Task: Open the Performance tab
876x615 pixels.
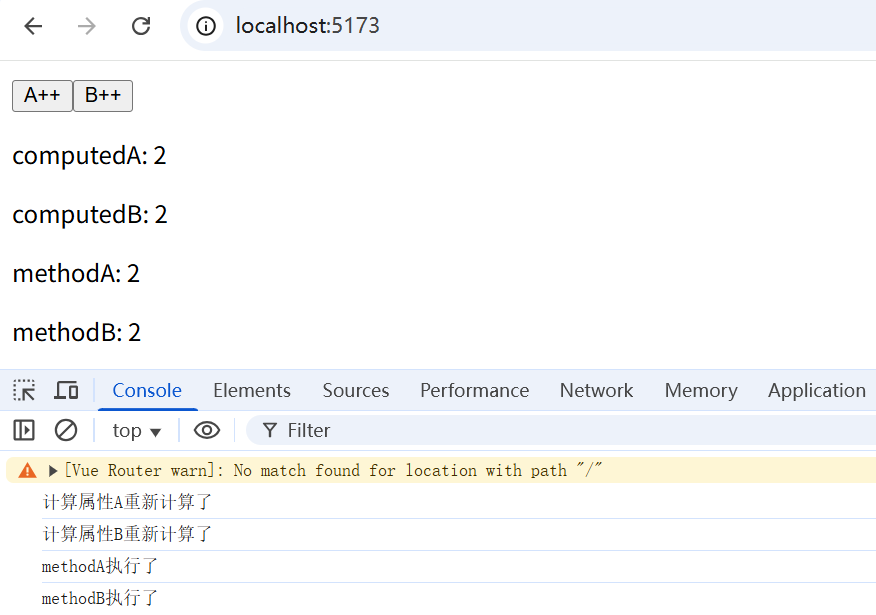Action: click(x=474, y=390)
